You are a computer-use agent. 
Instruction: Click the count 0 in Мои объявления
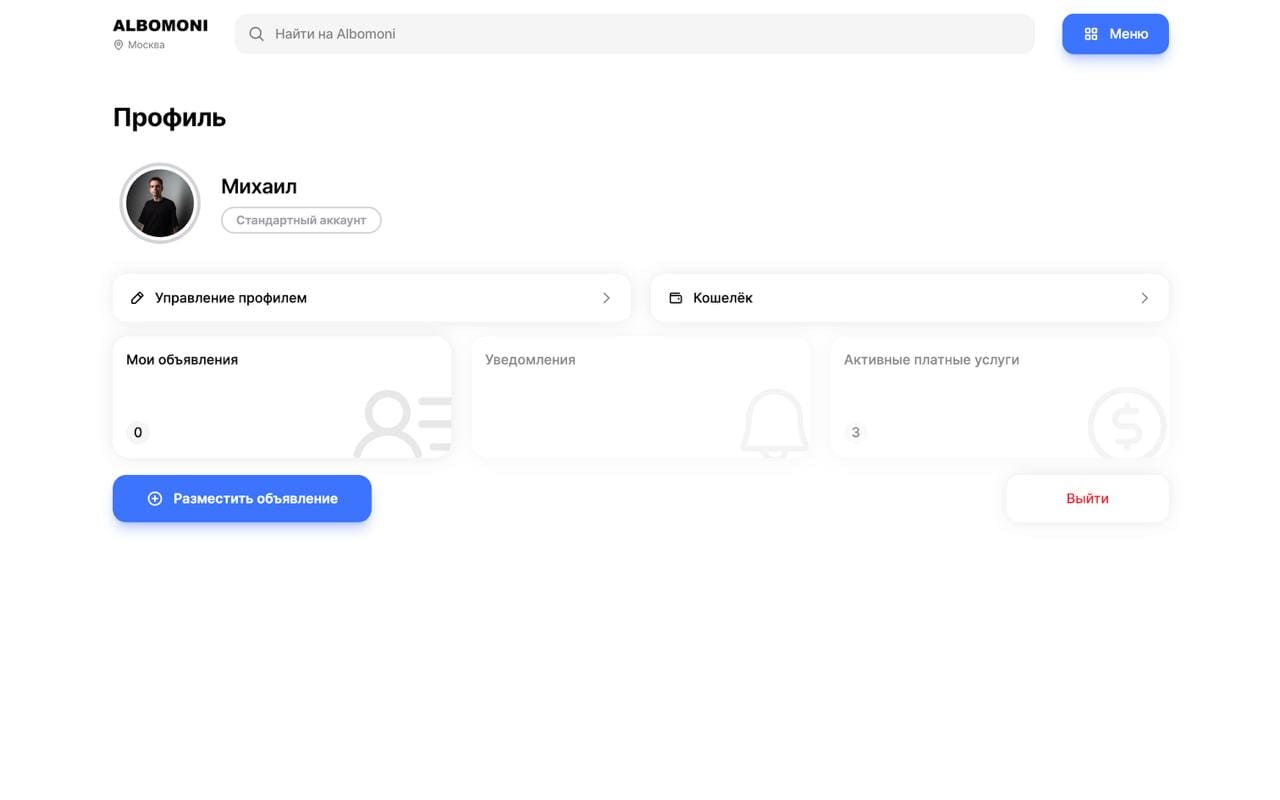click(x=138, y=433)
